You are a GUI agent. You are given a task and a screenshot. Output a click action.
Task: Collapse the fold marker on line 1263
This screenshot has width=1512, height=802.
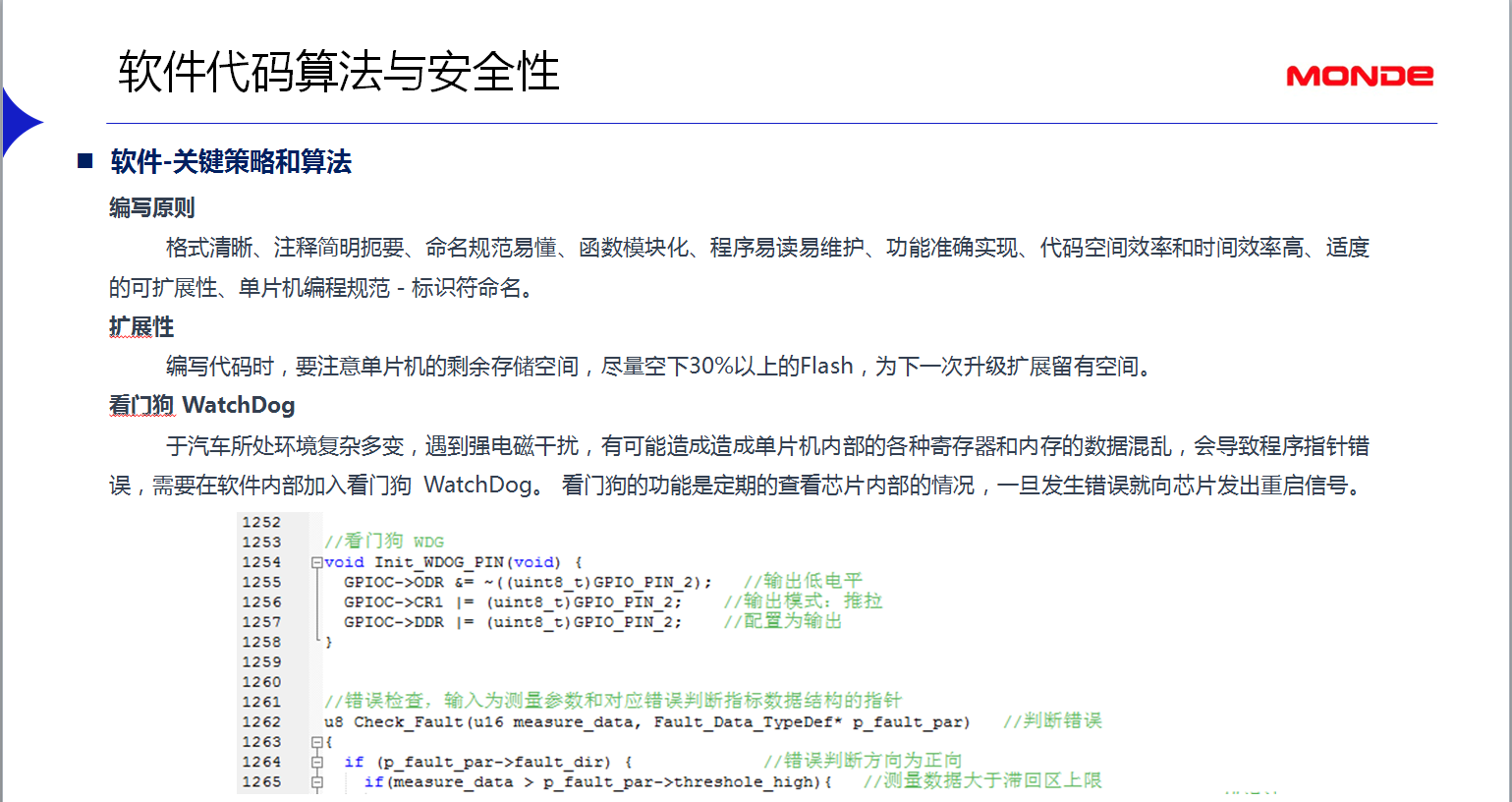point(316,742)
